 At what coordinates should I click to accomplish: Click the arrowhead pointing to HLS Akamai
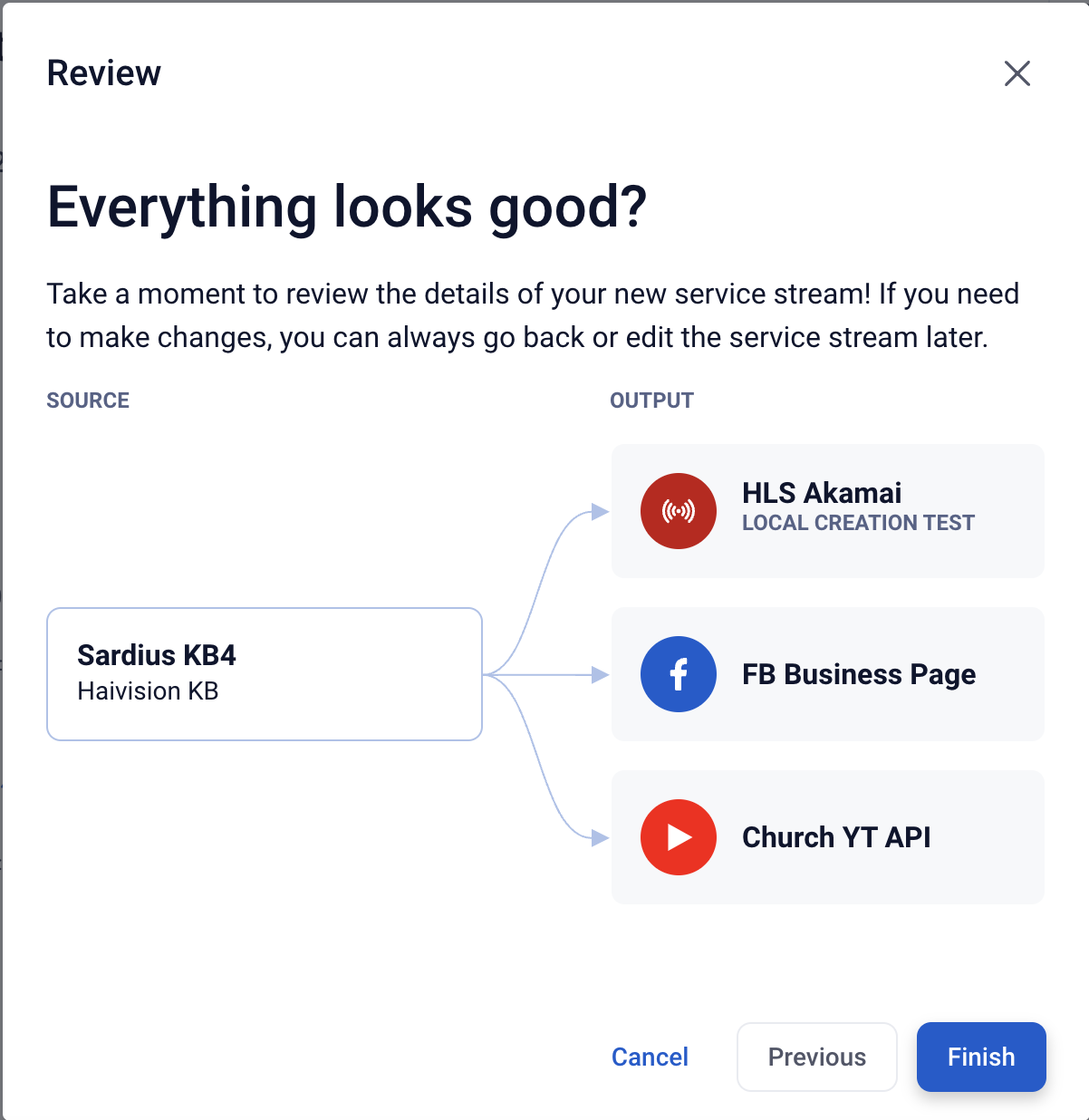(x=599, y=512)
